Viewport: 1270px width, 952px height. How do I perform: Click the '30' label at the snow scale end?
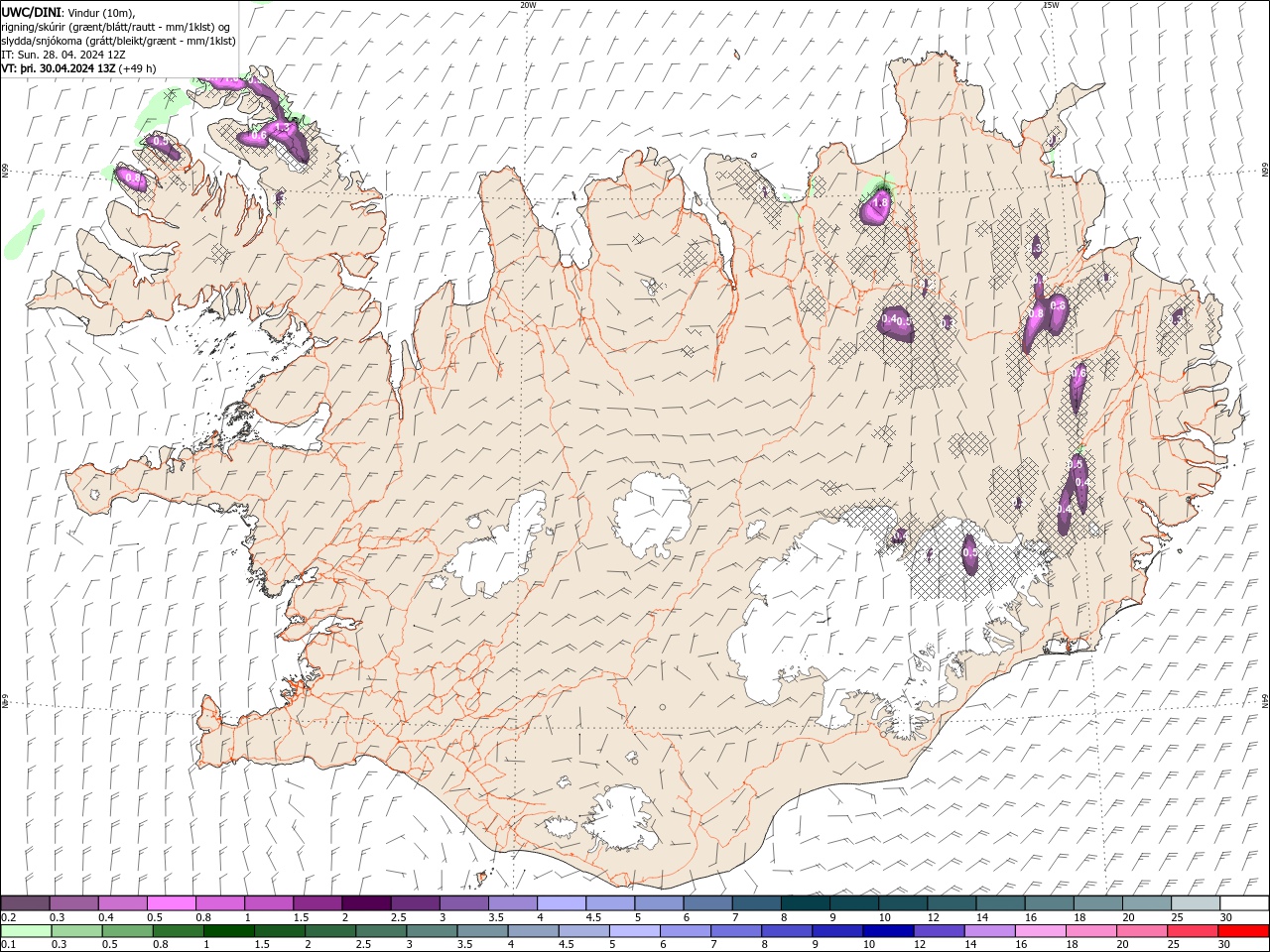click(1225, 917)
